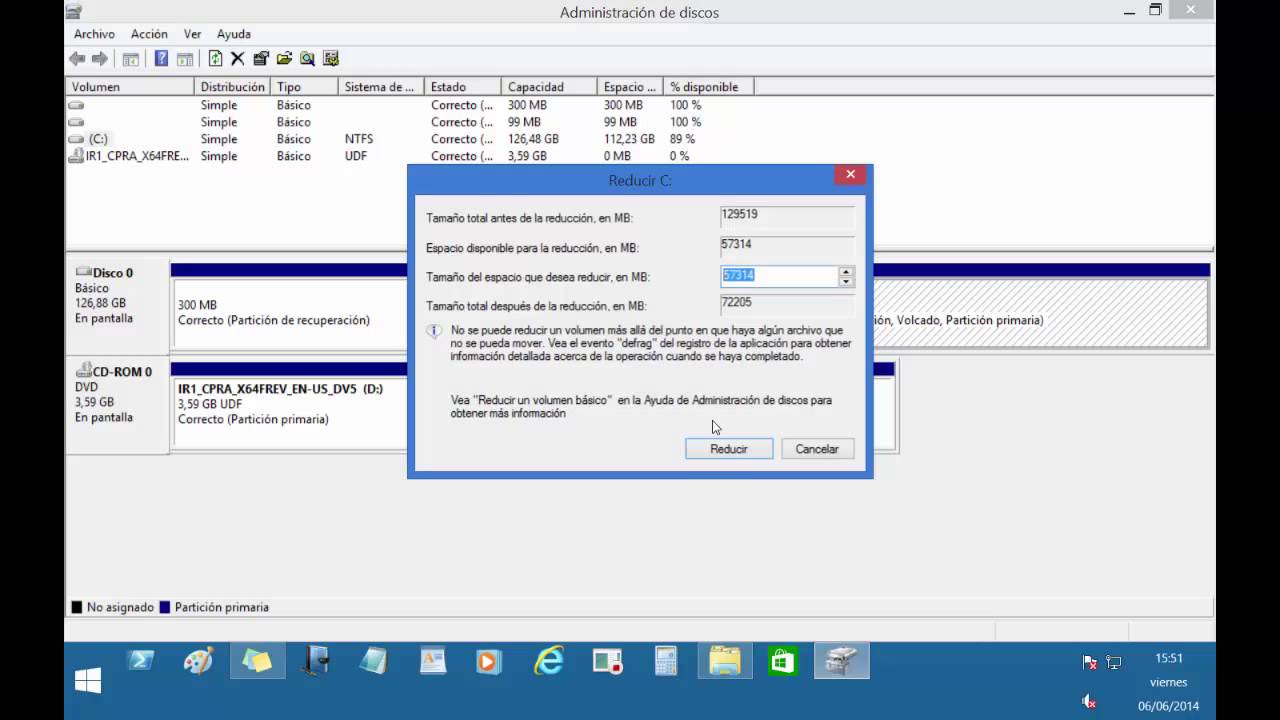Click the Reducir button

tap(729, 449)
